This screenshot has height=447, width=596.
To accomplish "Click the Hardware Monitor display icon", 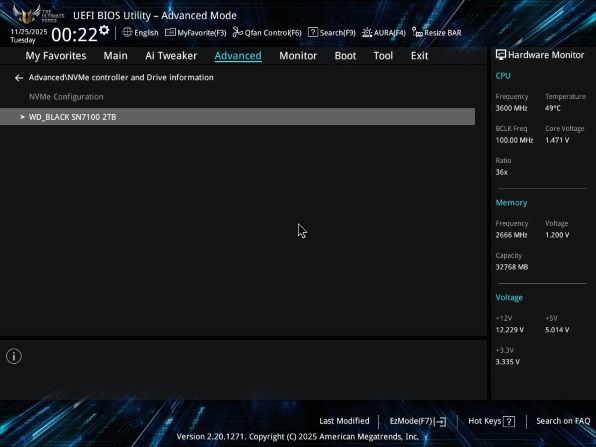I will pos(501,55).
